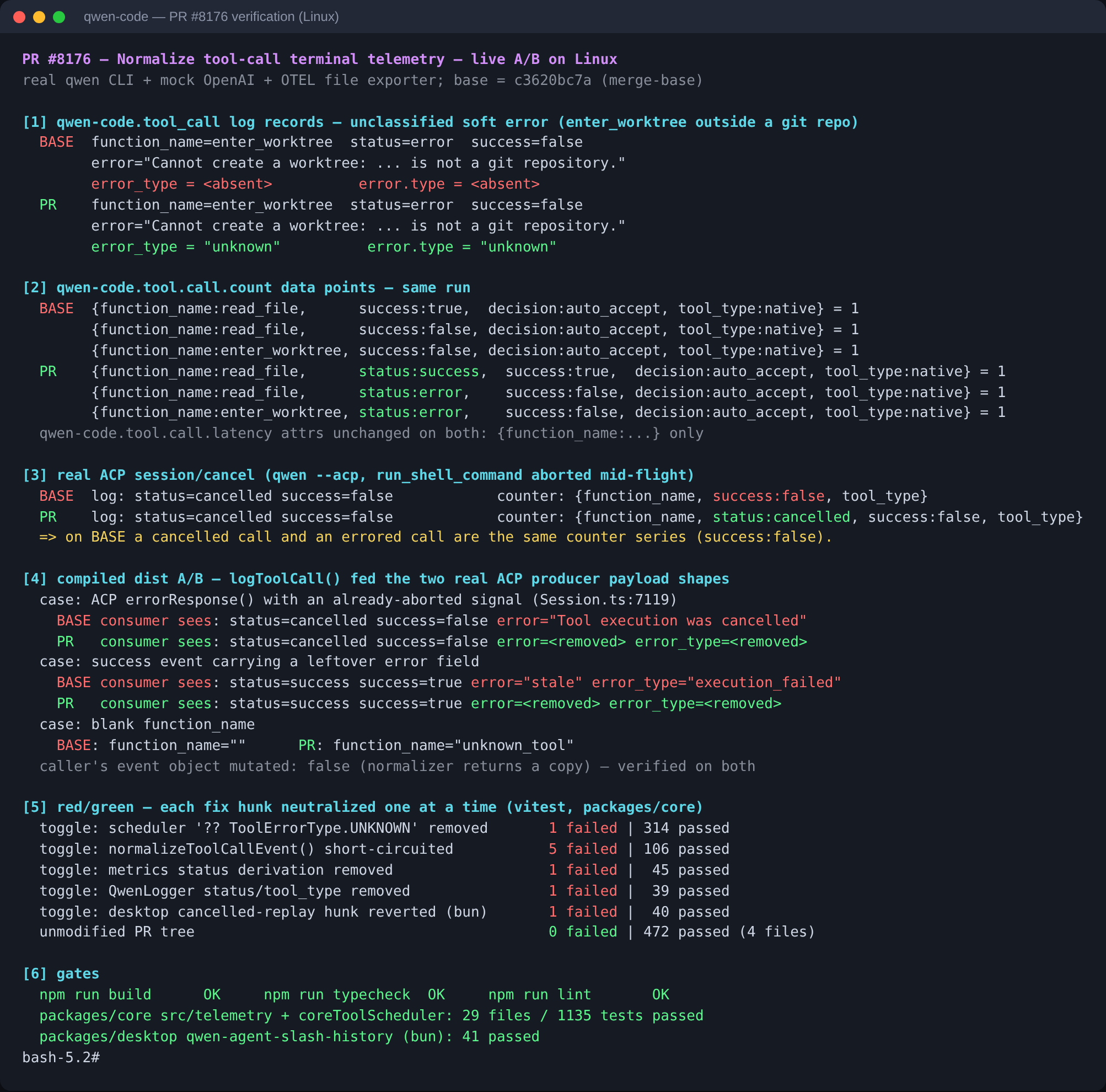
Task: Click the toggle row "scheduler '?? ToolErrorType.UNKNOWN' removed"
Action: click(384, 828)
